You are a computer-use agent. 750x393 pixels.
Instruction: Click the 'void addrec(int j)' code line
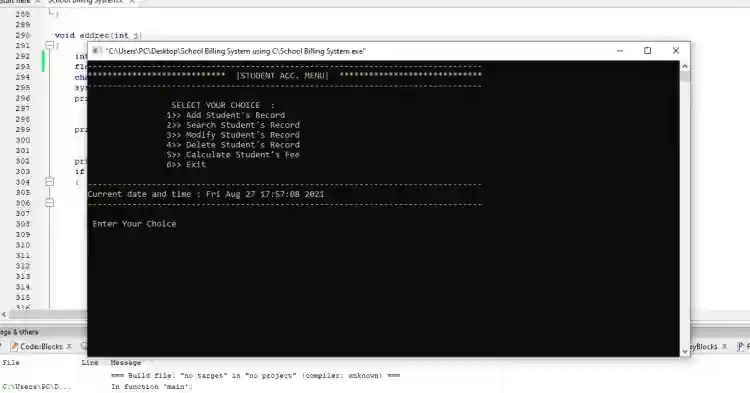tap(98, 35)
